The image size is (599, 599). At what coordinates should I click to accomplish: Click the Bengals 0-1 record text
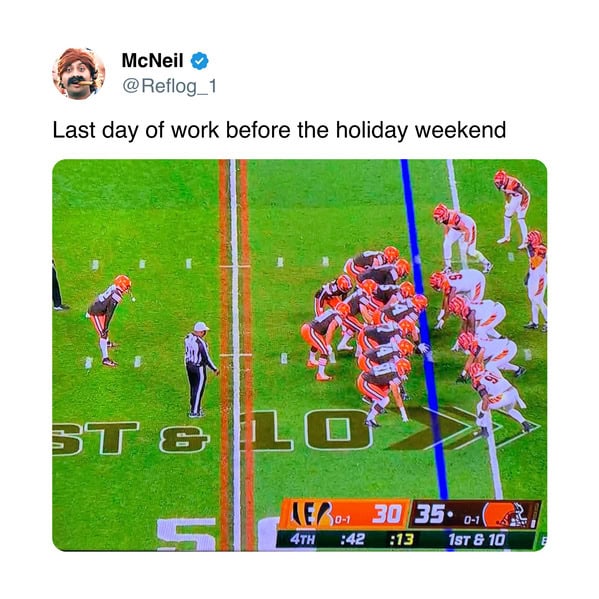(343, 520)
